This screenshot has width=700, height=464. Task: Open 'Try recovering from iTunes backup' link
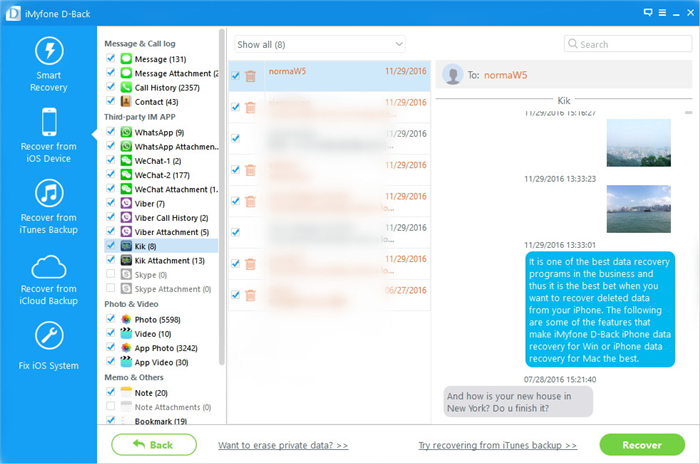tap(497, 445)
